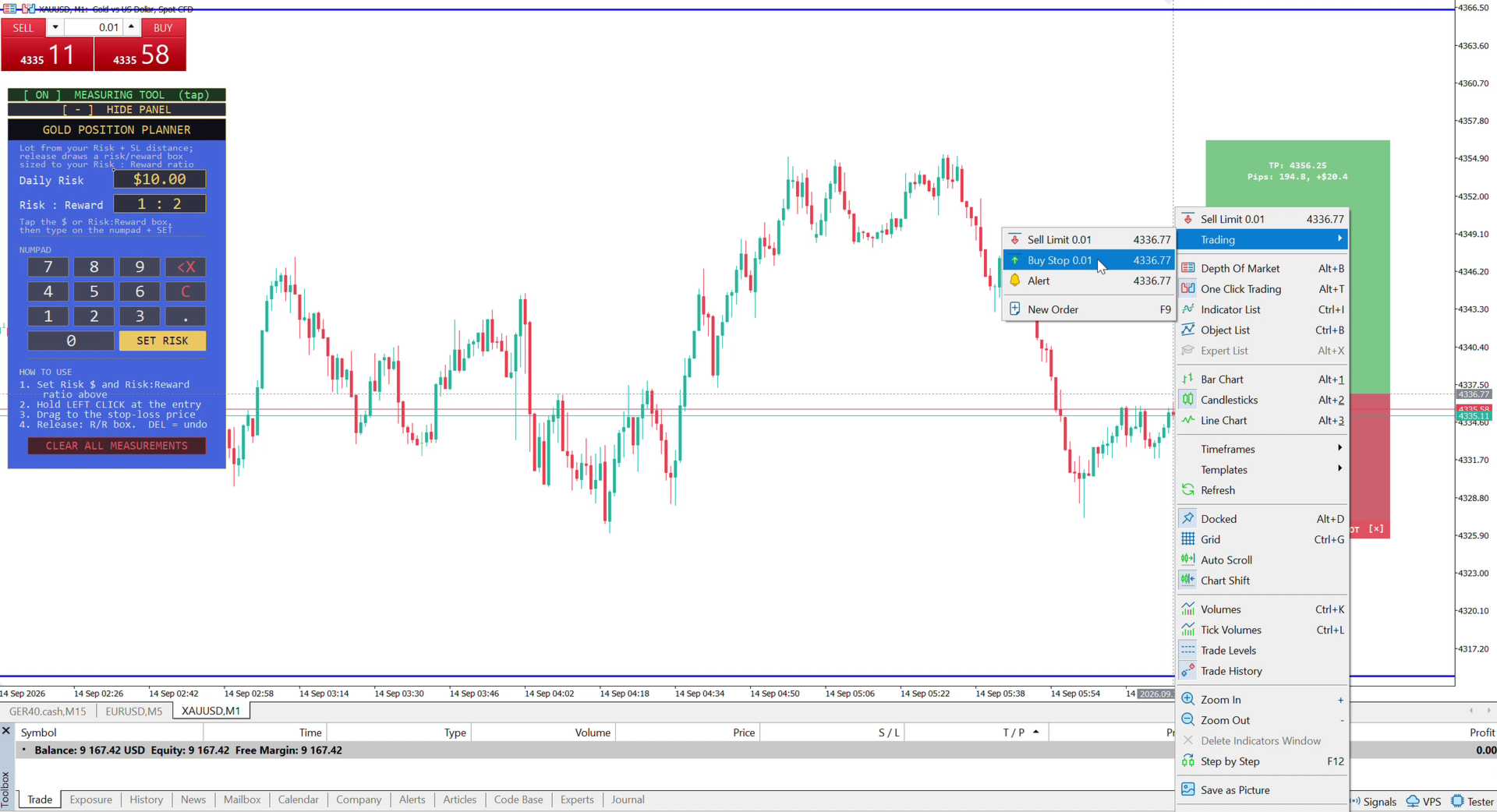Click the SET RISK button
Viewport: 1497px width, 812px height.
pyautogui.click(x=162, y=341)
